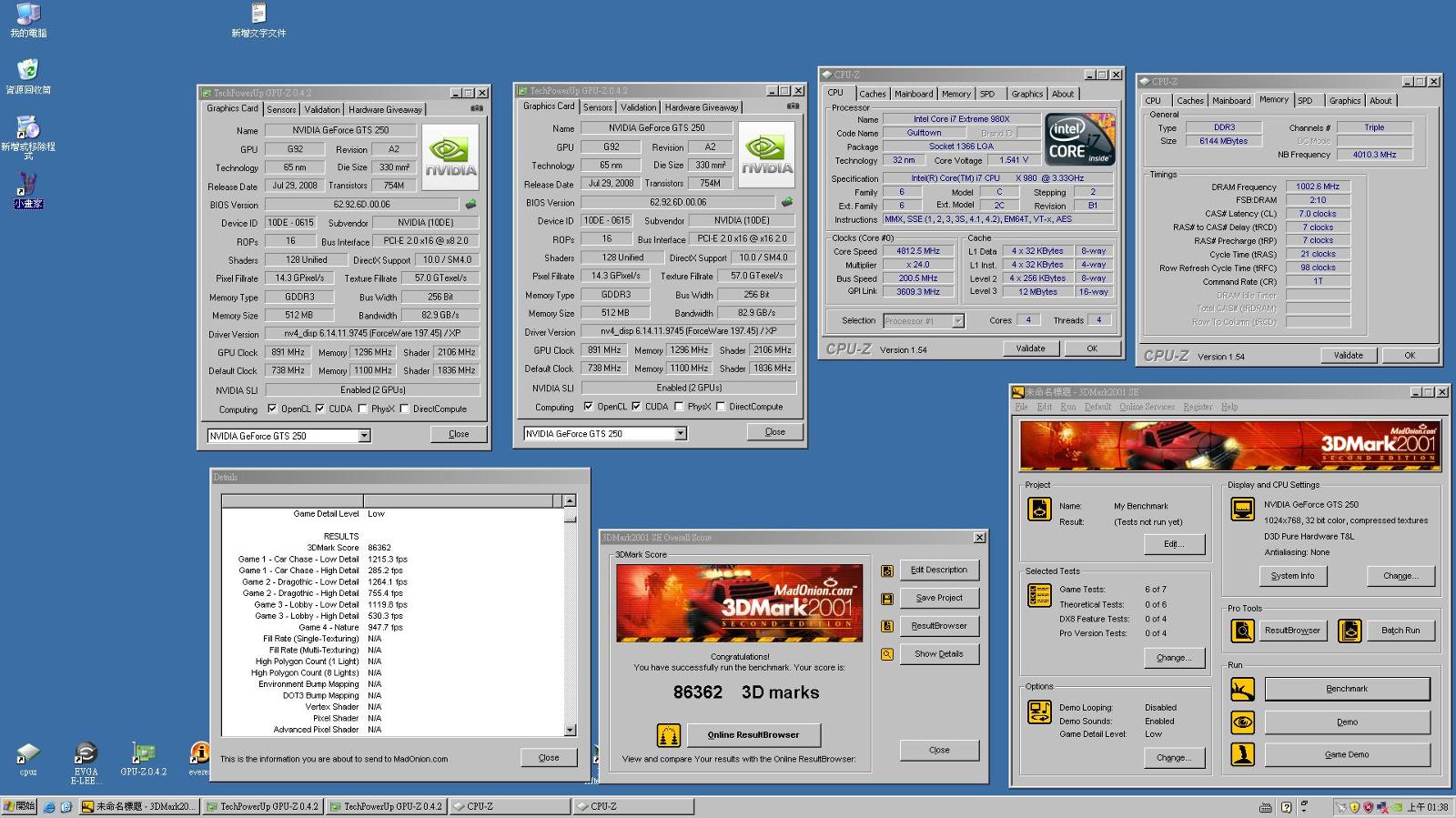Click the Project icon in 3DMark2001 window
The image size is (1456, 818).
click(1039, 509)
